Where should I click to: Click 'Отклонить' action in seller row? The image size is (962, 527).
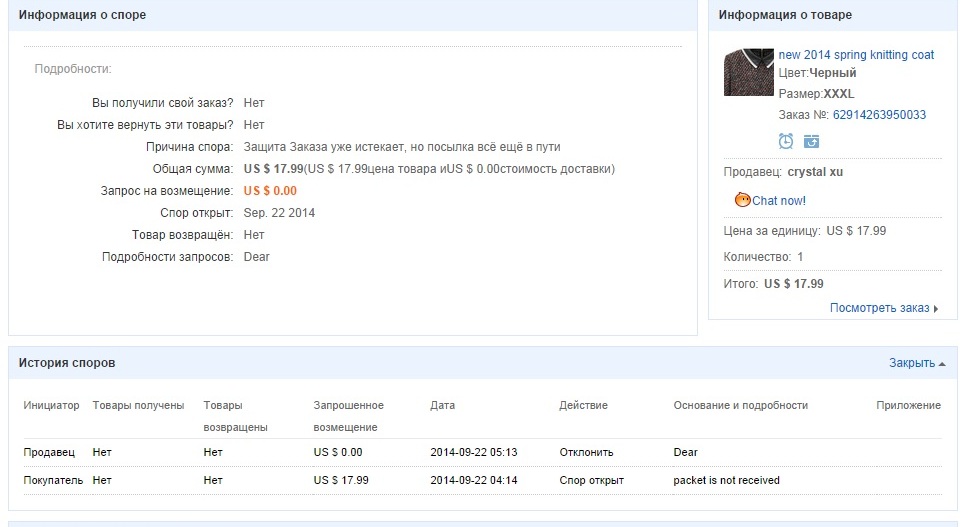click(x=586, y=452)
